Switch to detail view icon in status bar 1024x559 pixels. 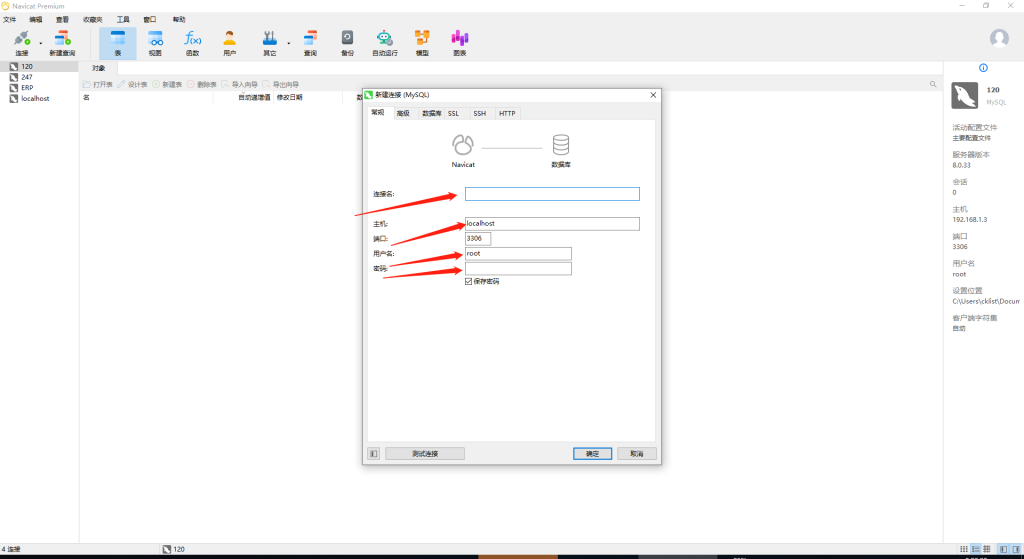click(987, 549)
